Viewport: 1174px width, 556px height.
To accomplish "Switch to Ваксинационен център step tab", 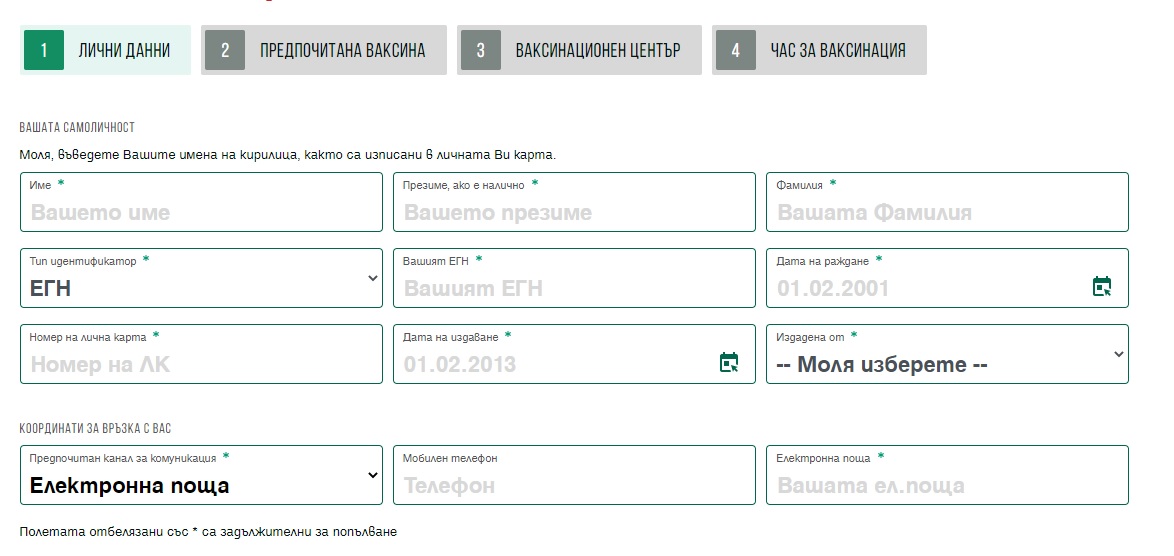I will [580, 50].
